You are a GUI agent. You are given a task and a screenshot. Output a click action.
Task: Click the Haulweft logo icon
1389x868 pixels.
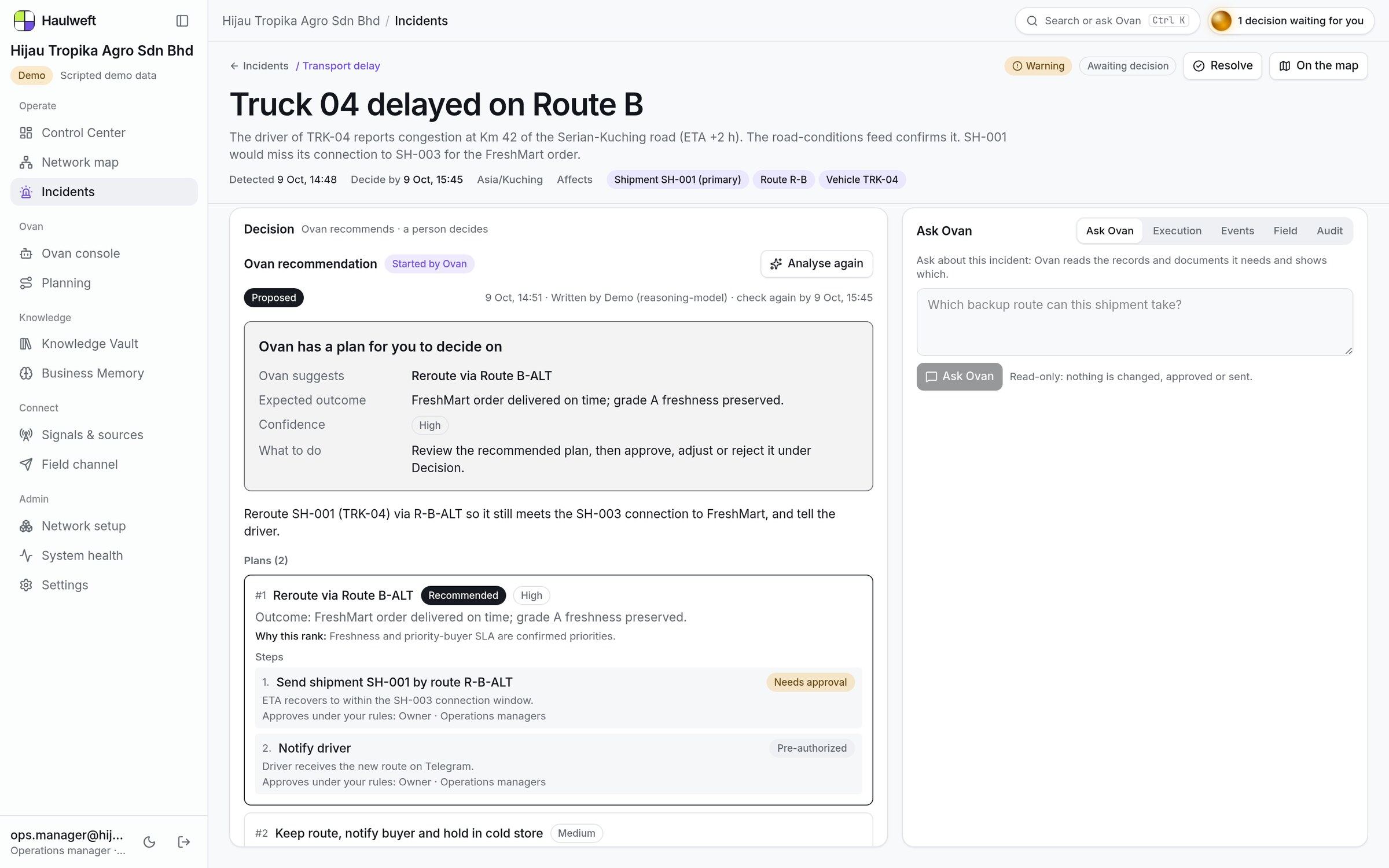click(24, 20)
